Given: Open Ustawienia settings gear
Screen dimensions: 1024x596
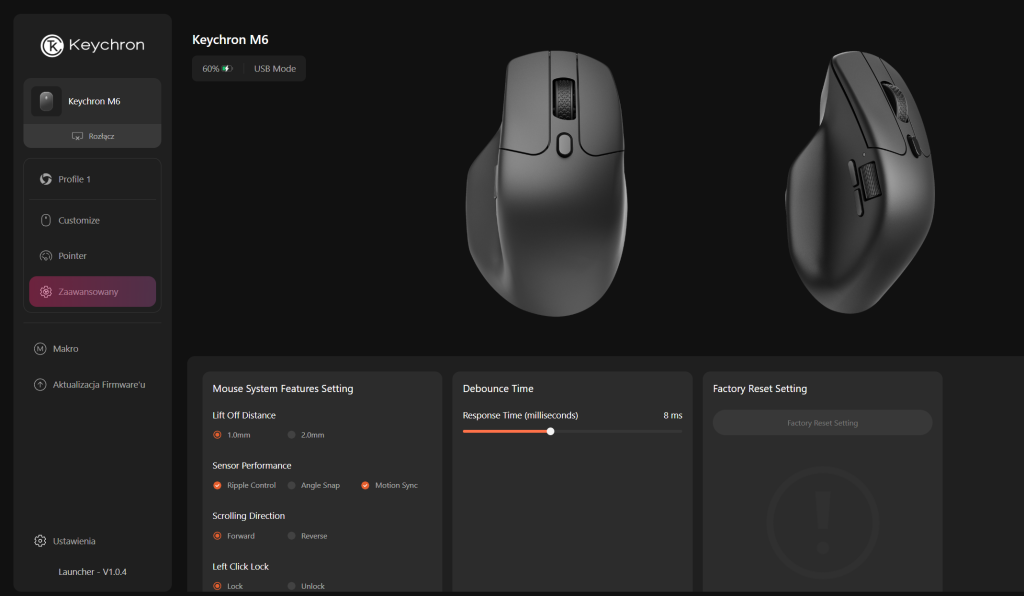Looking at the screenshot, I should coord(40,541).
